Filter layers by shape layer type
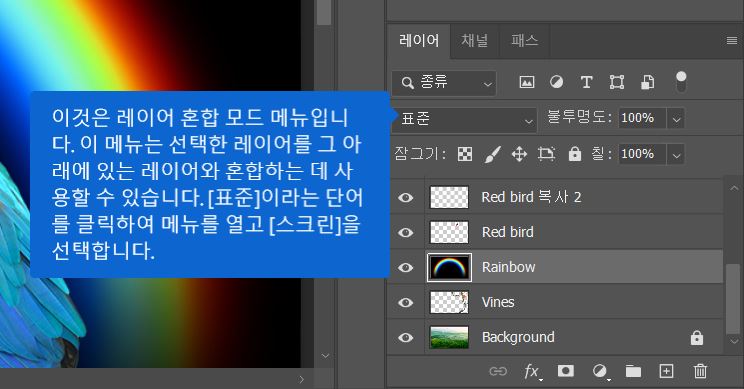Viewport: 744px width, 389px height. click(x=617, y=82)
